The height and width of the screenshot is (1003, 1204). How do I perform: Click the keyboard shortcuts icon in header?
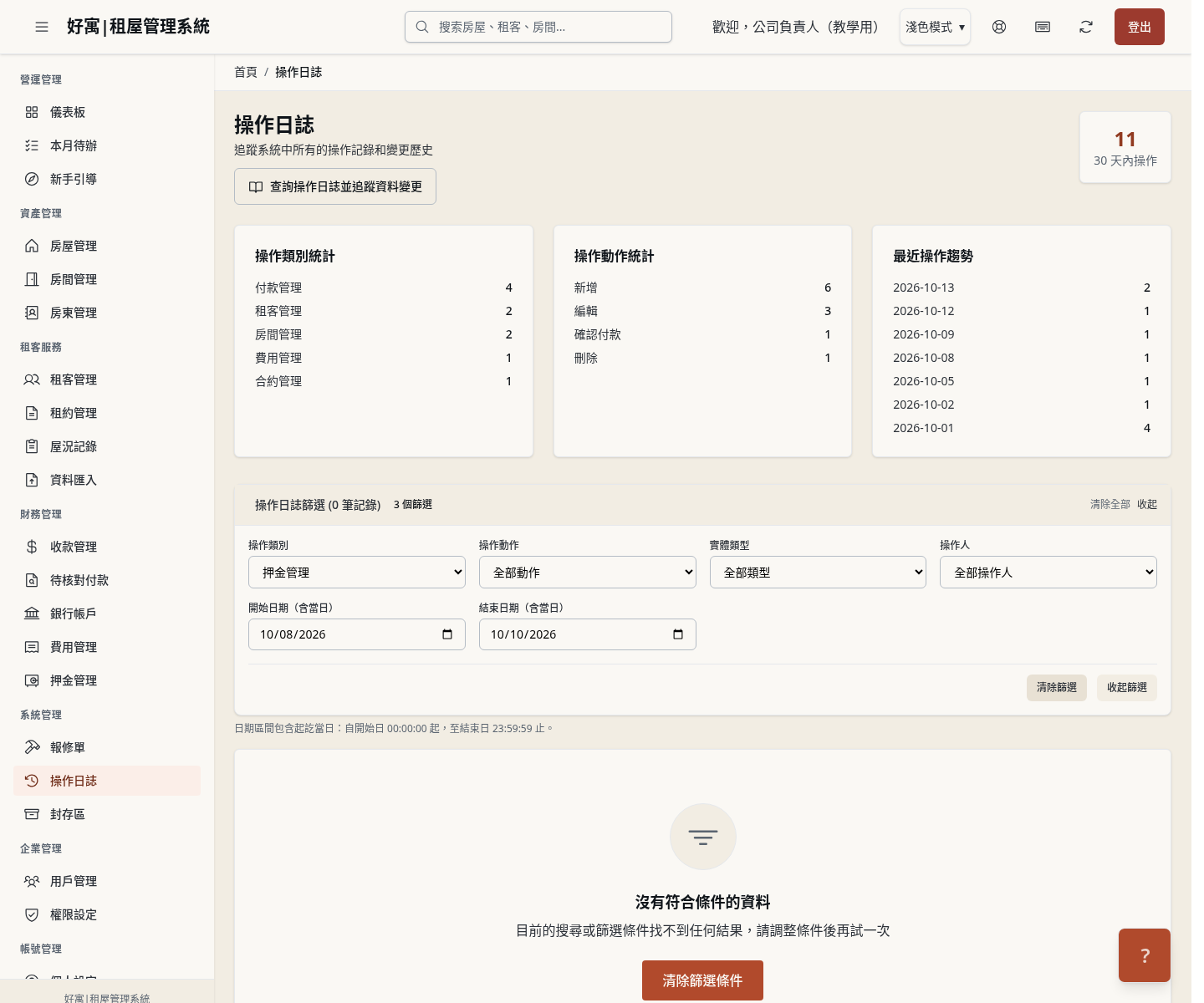pos(1043,27)
